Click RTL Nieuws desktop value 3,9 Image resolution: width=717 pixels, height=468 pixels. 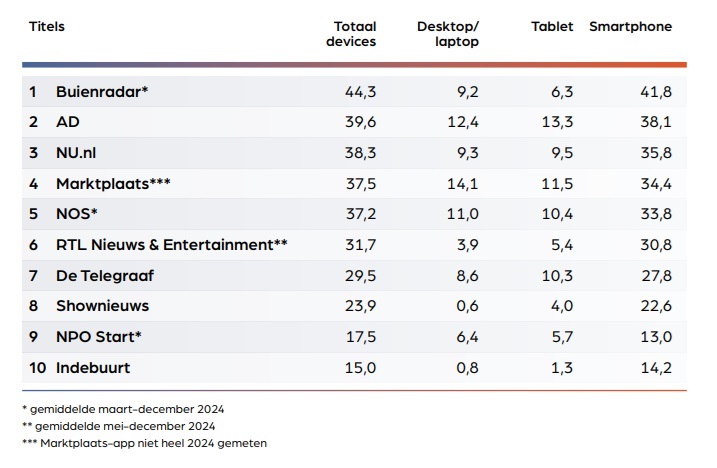[x=467, y=245]
